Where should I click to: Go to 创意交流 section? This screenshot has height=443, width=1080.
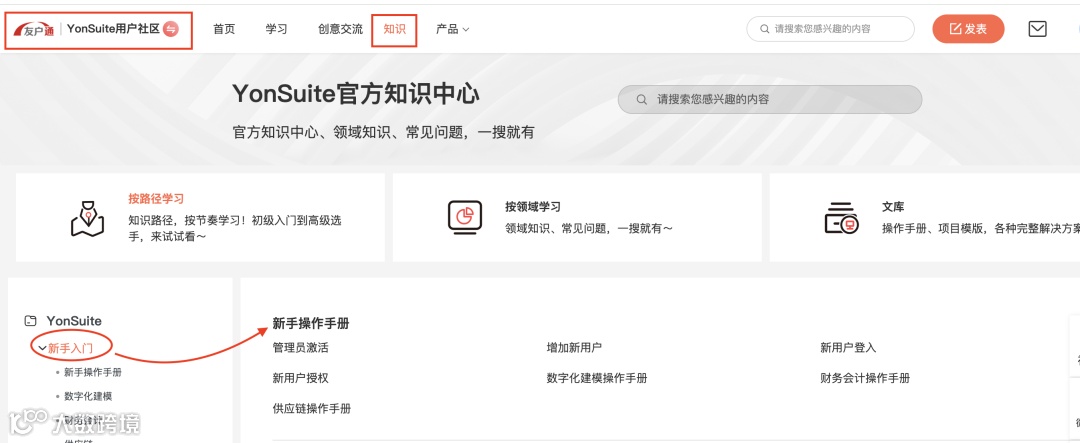point(340,29)
